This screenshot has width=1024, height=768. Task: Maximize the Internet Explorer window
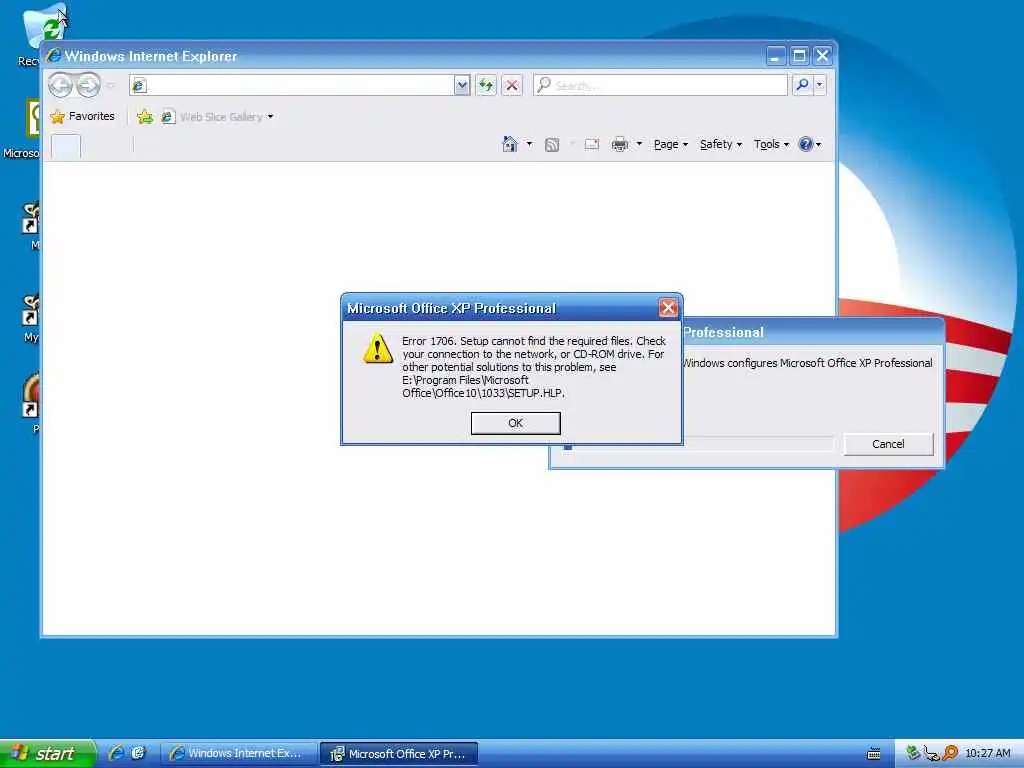799,56
